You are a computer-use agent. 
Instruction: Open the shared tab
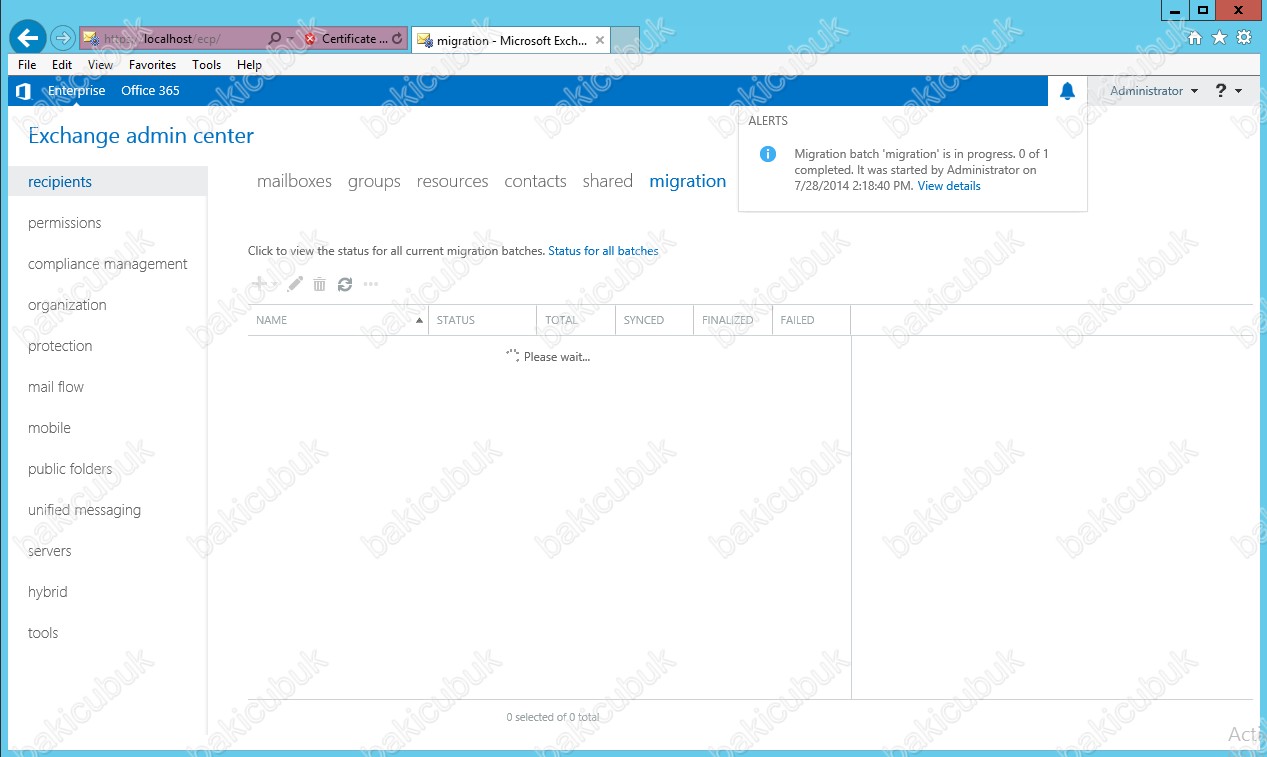point(608,181)
